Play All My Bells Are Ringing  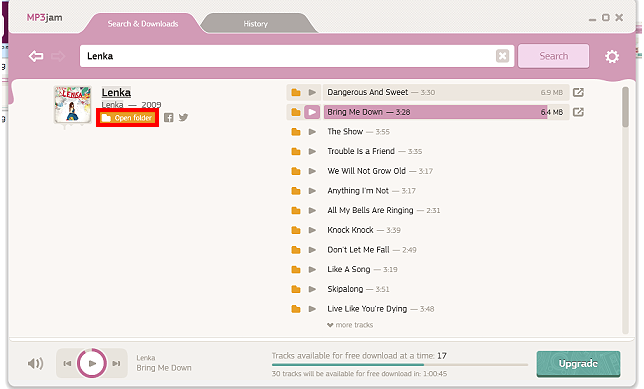point(312,211)
